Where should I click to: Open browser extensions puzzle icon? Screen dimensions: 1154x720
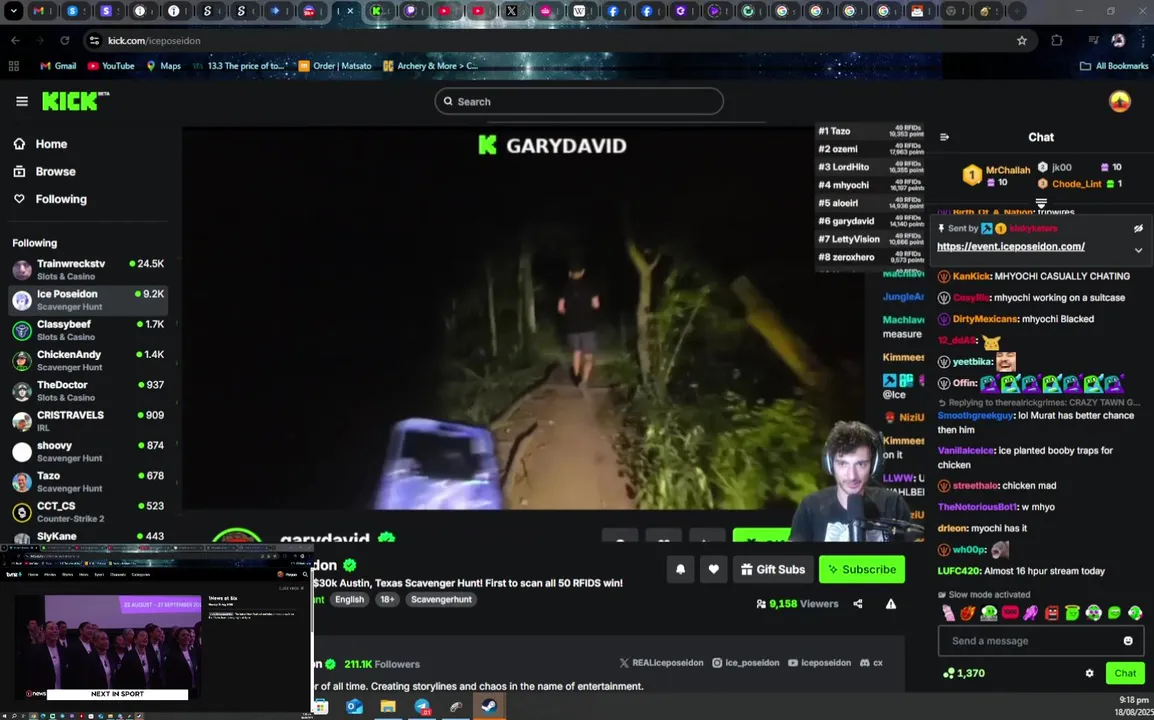tap(1056, 40)
